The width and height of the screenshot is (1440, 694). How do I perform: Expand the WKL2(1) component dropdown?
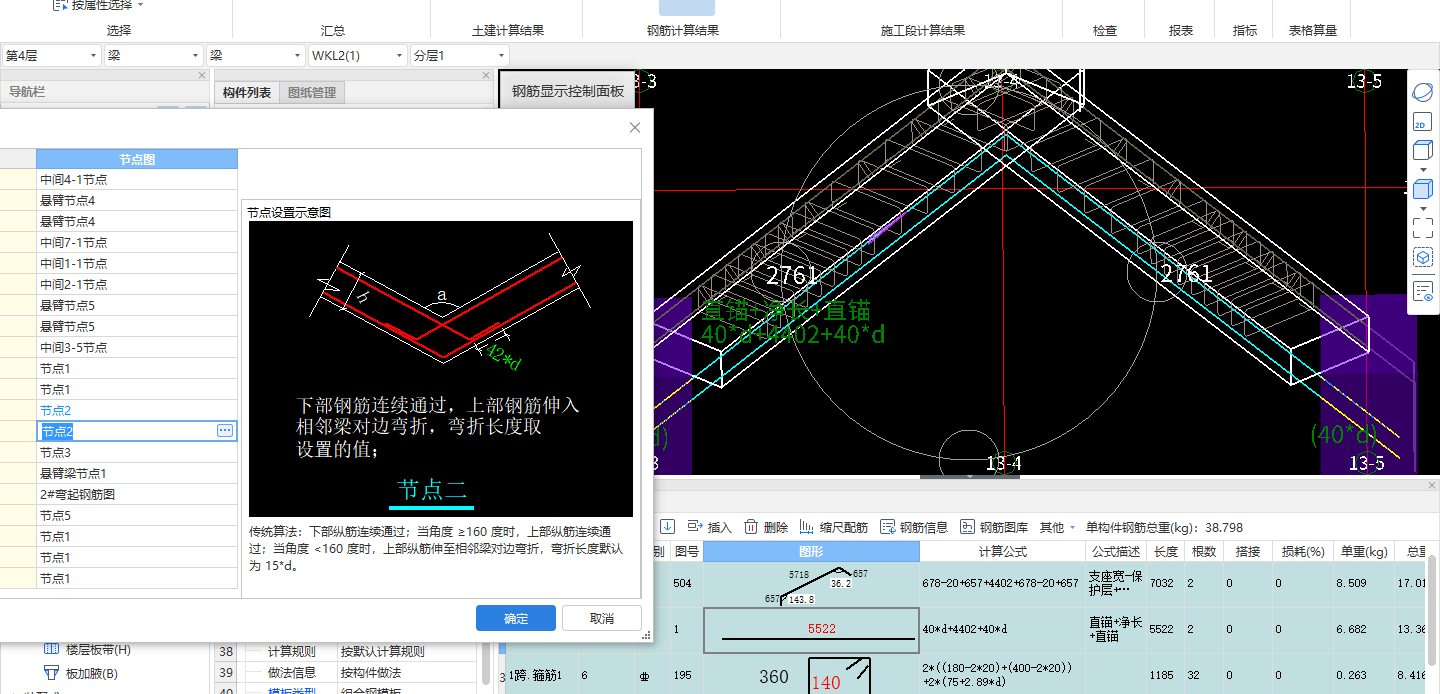point(358,56)
